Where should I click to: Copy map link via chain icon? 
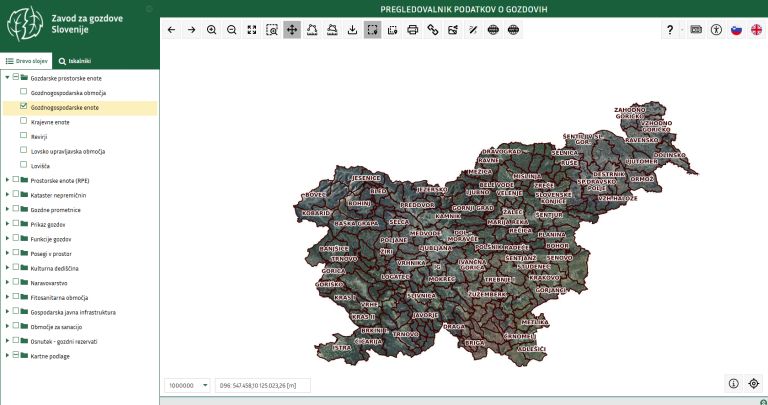[x=432, y=30]
